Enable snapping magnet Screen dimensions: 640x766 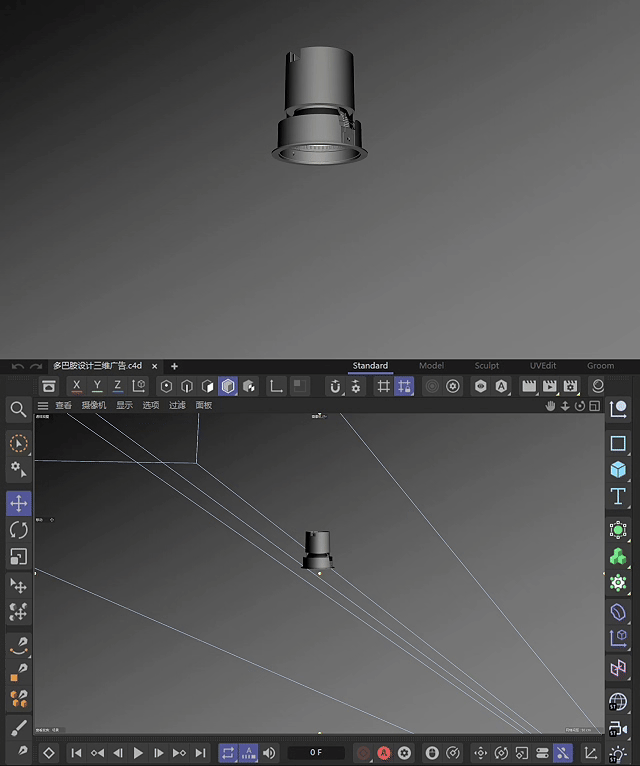tap(335, 386)
